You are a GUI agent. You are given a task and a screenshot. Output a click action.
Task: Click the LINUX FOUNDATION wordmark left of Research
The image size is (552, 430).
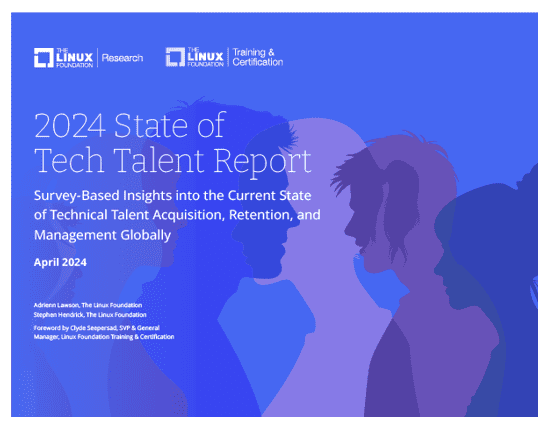74,58
